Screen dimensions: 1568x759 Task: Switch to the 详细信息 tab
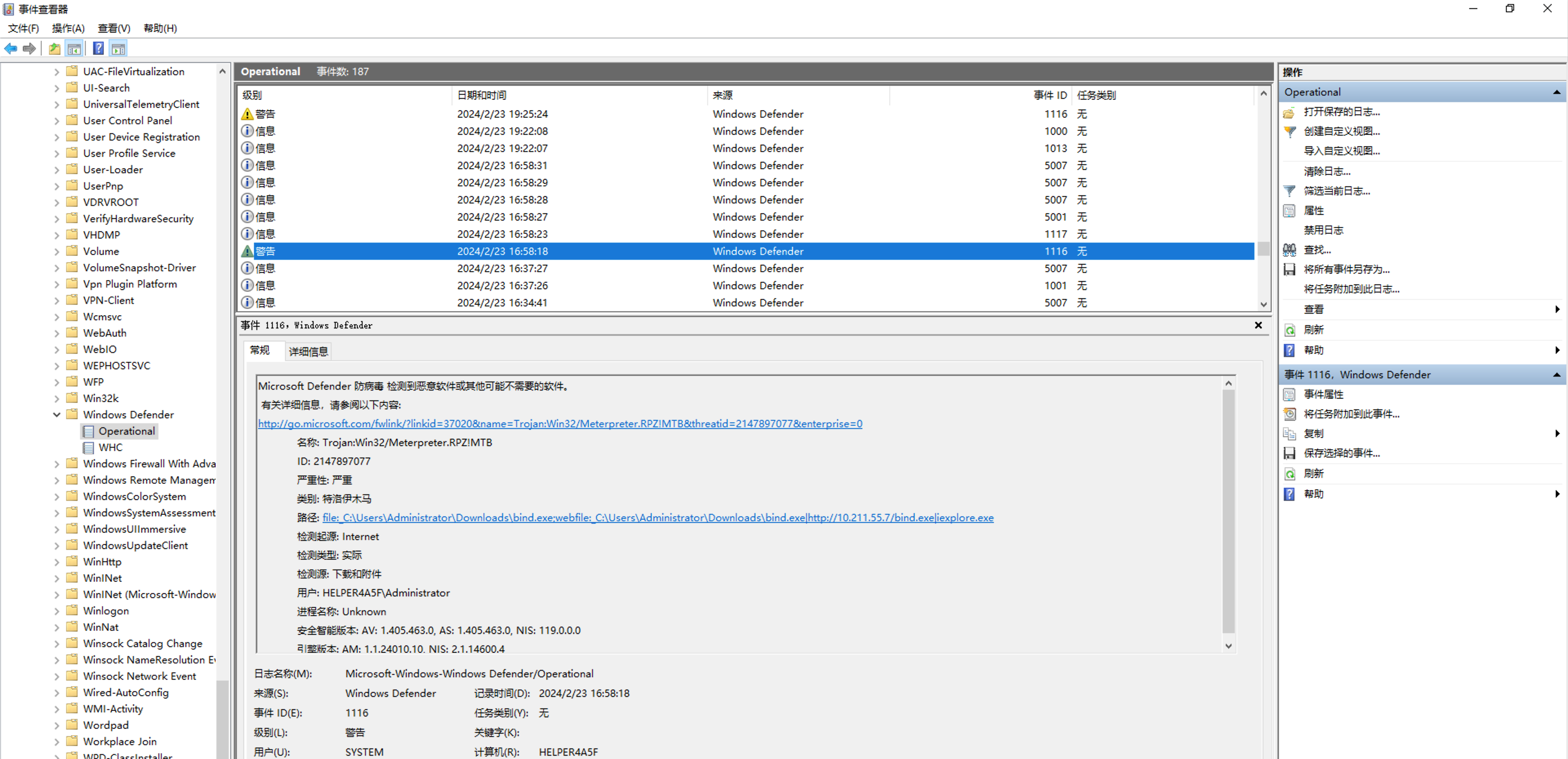(308, 351)
